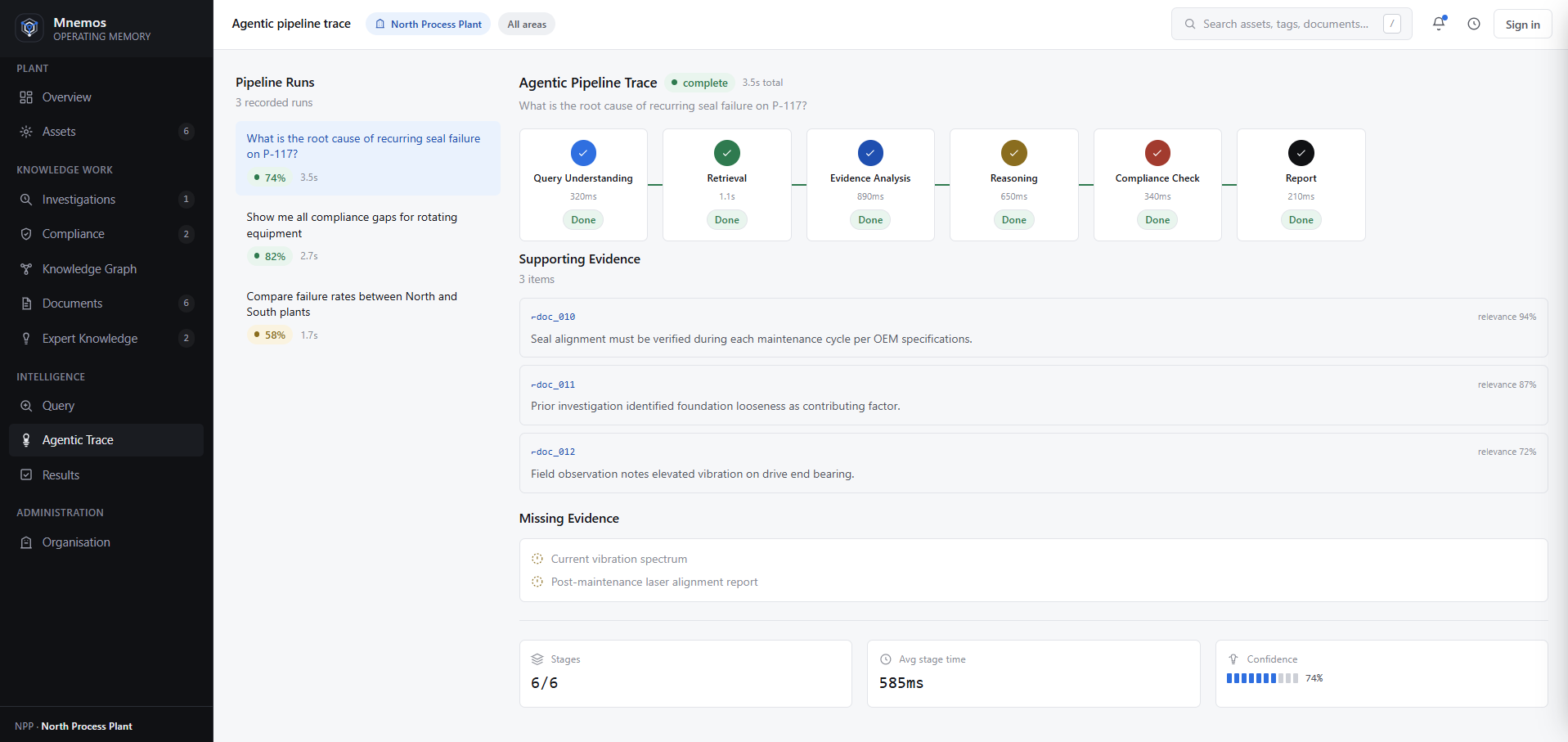Click the Done badge under Report
This screenshot has height=742, width=1568.
1301,220
